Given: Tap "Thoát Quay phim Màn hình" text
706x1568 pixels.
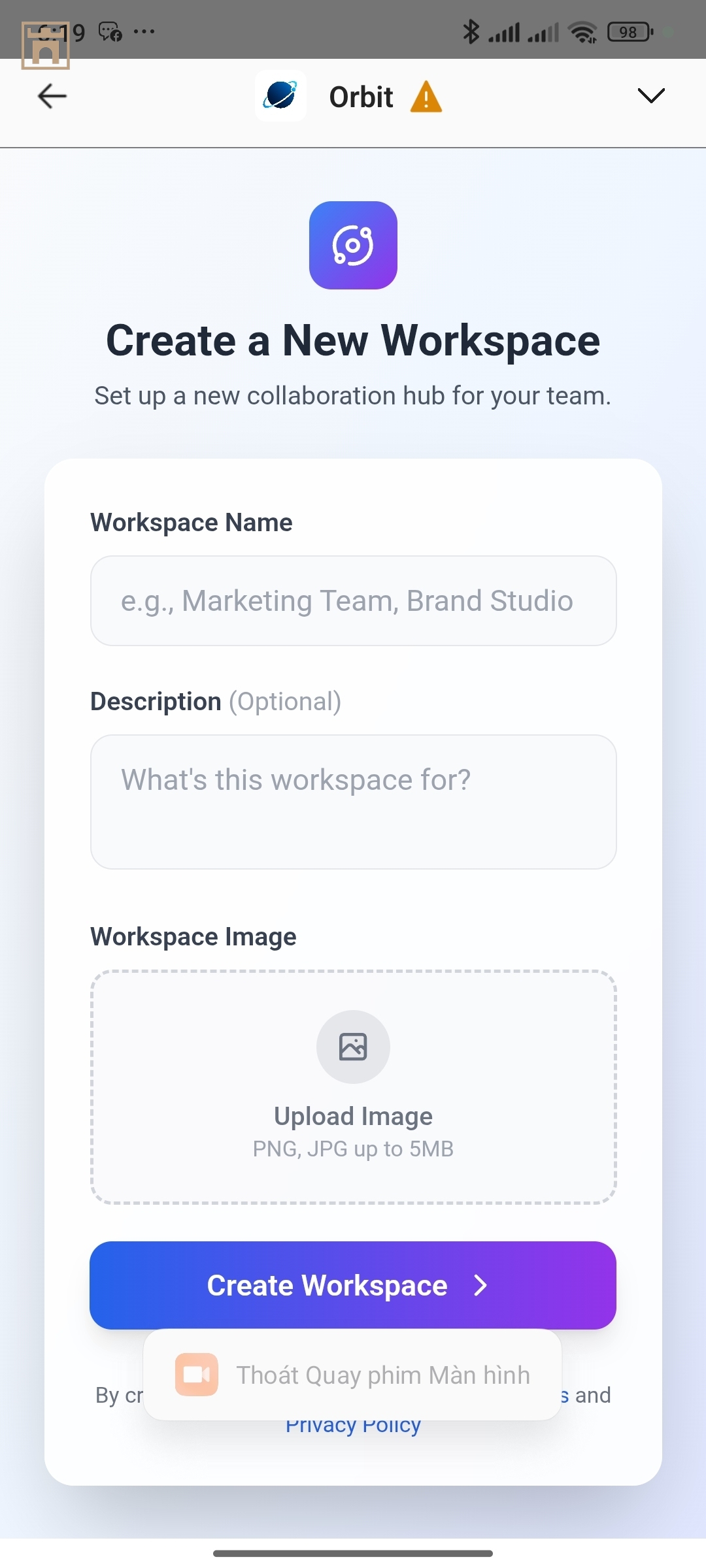Looking at the screenshot, I should tap(383, 1375).
